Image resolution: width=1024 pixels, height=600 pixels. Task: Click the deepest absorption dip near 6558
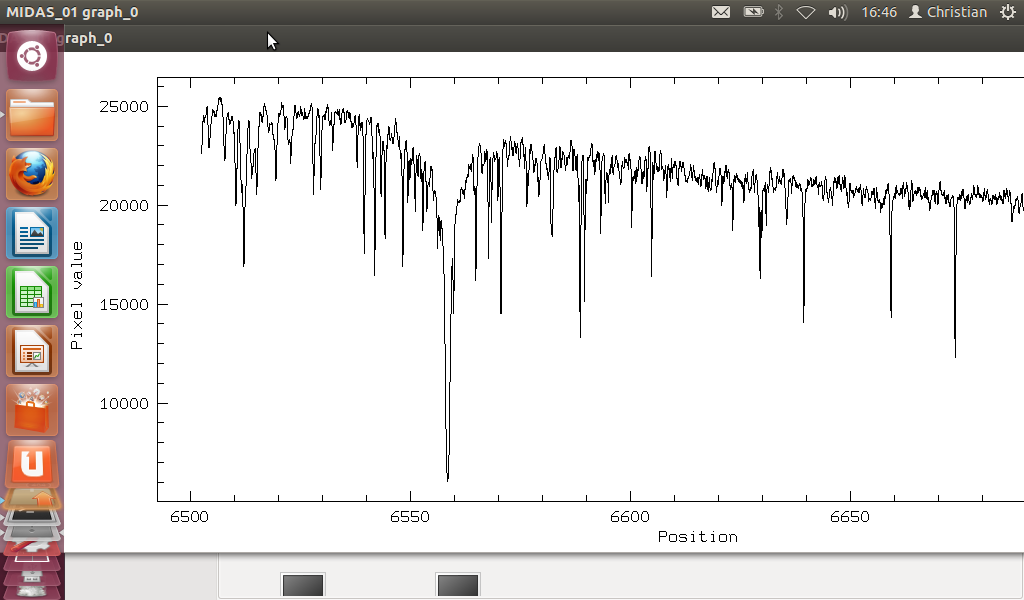tap(447, 478)
